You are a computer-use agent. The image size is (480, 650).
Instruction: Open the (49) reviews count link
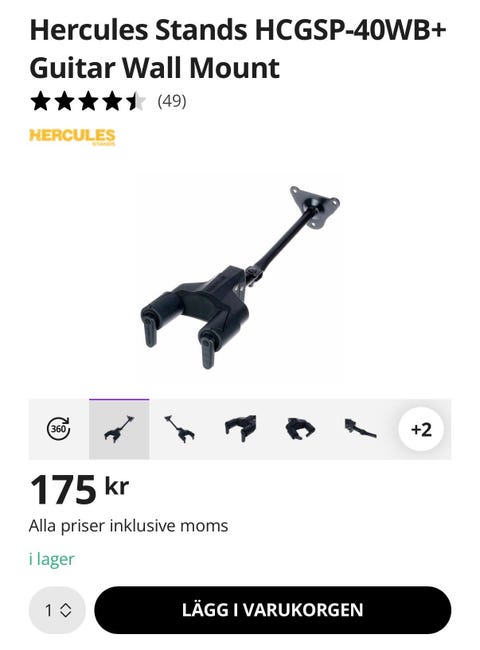click(172, 101)
